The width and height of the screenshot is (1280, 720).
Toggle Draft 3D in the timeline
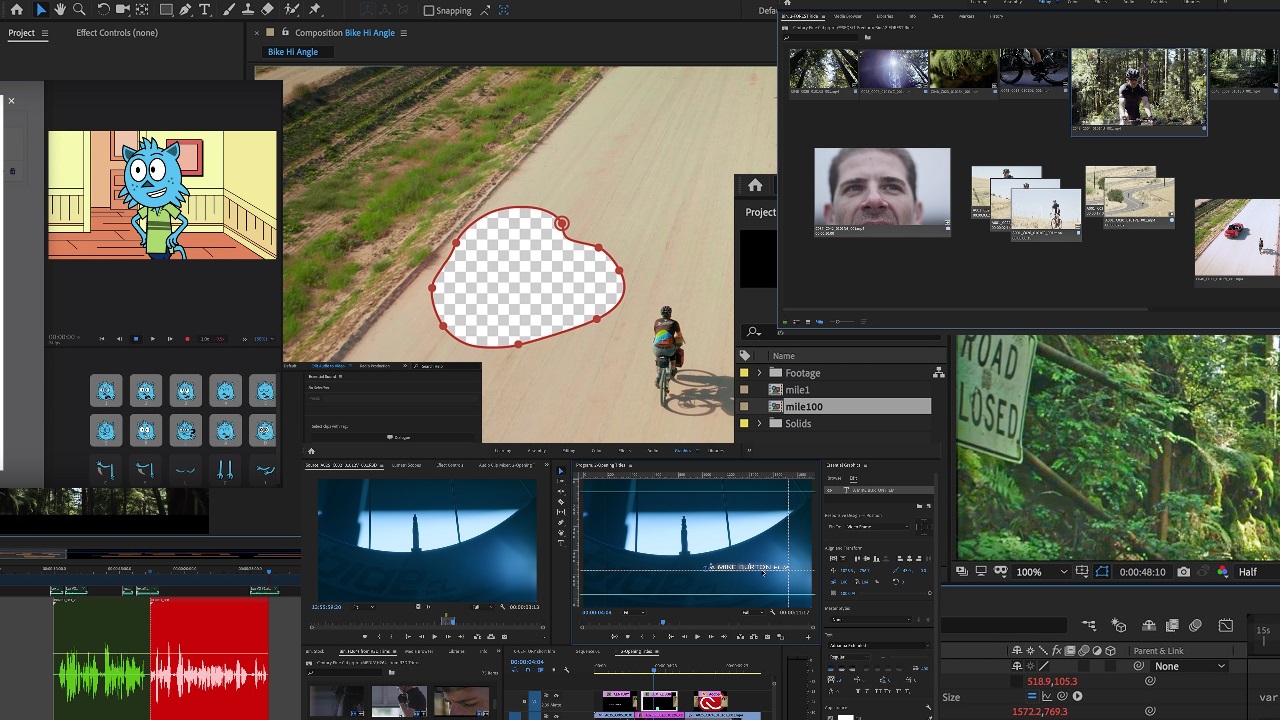point(1119,626)
